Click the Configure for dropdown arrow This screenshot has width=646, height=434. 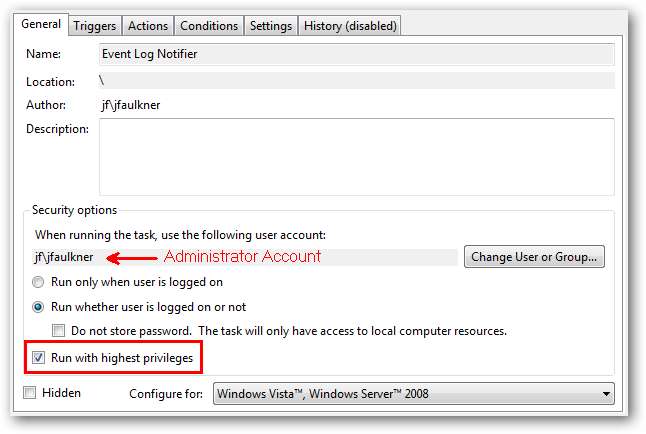pyautogui.click(x=604, y=394)
